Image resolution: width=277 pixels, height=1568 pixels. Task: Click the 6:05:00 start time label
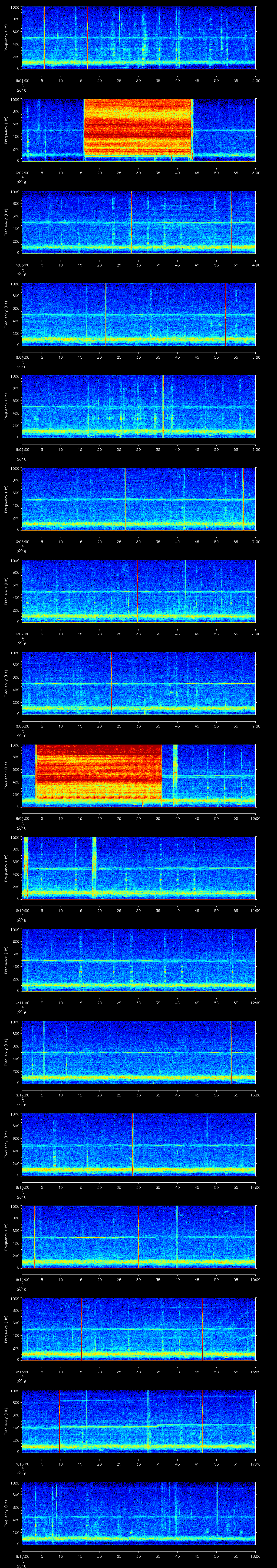pyautogui.click(x=22, y=450)
